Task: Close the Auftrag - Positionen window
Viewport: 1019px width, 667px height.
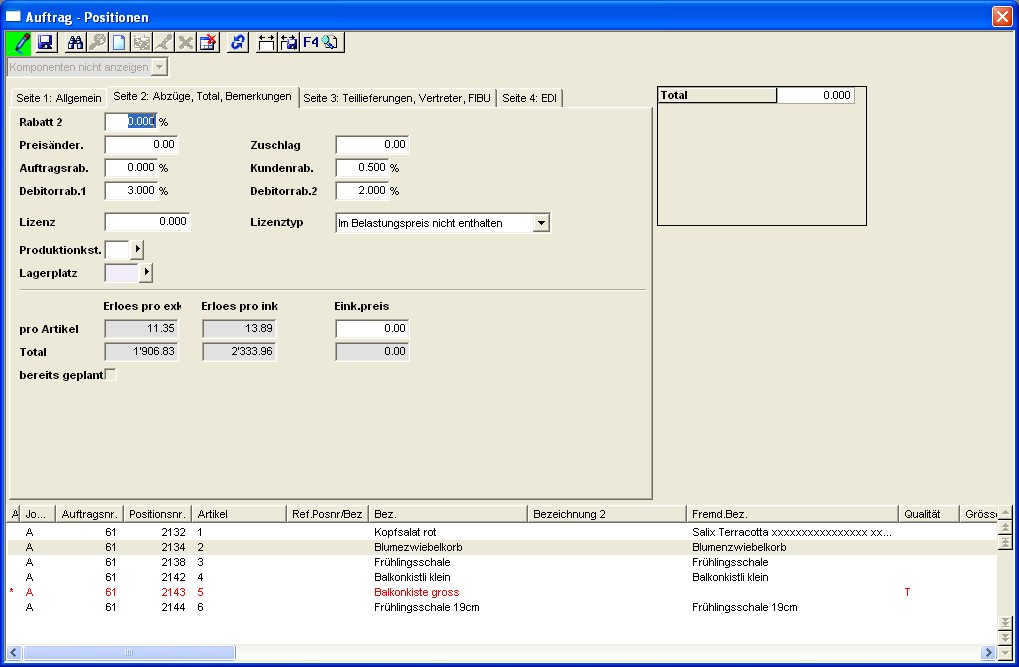Action: pyautogui.click(x=1001, y=16)
